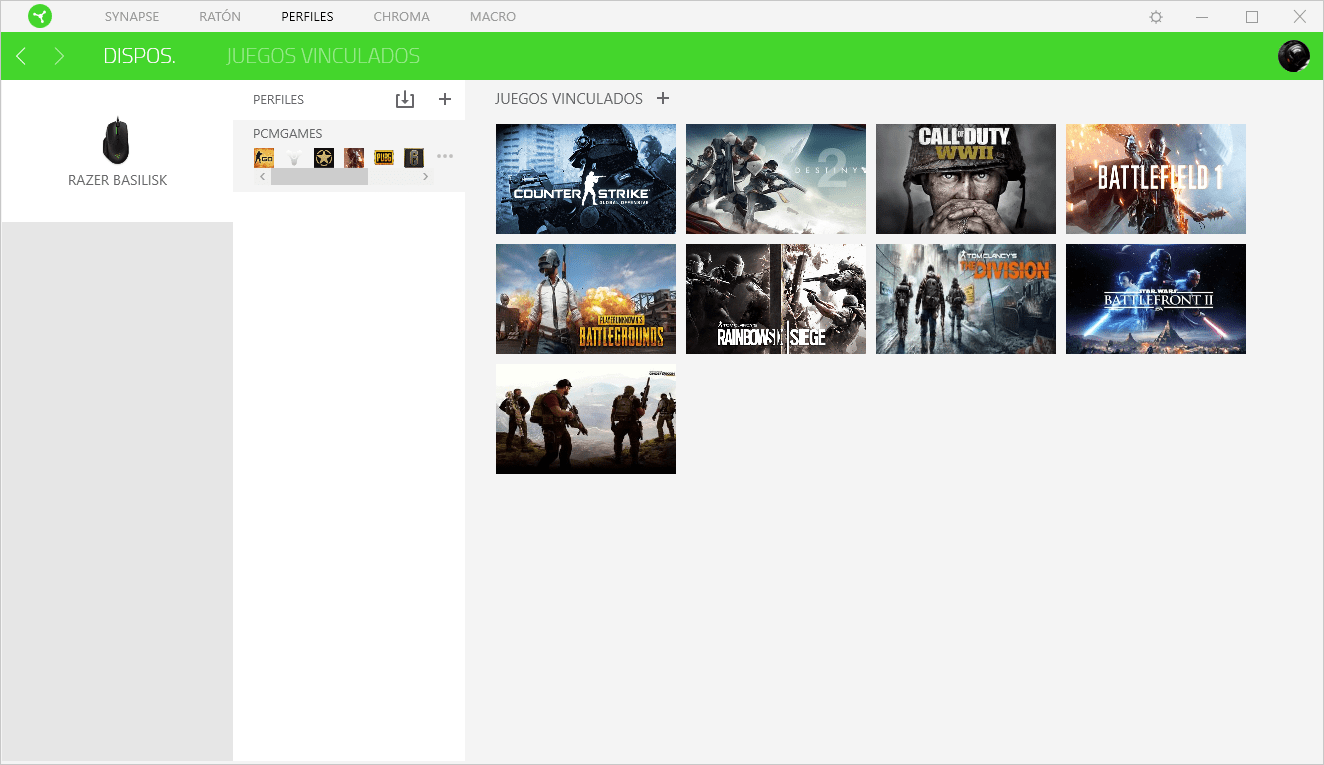This screenshot has height=765, width=1324.
Task: Minimize the Razer Synapse window
Action: 1204,17
